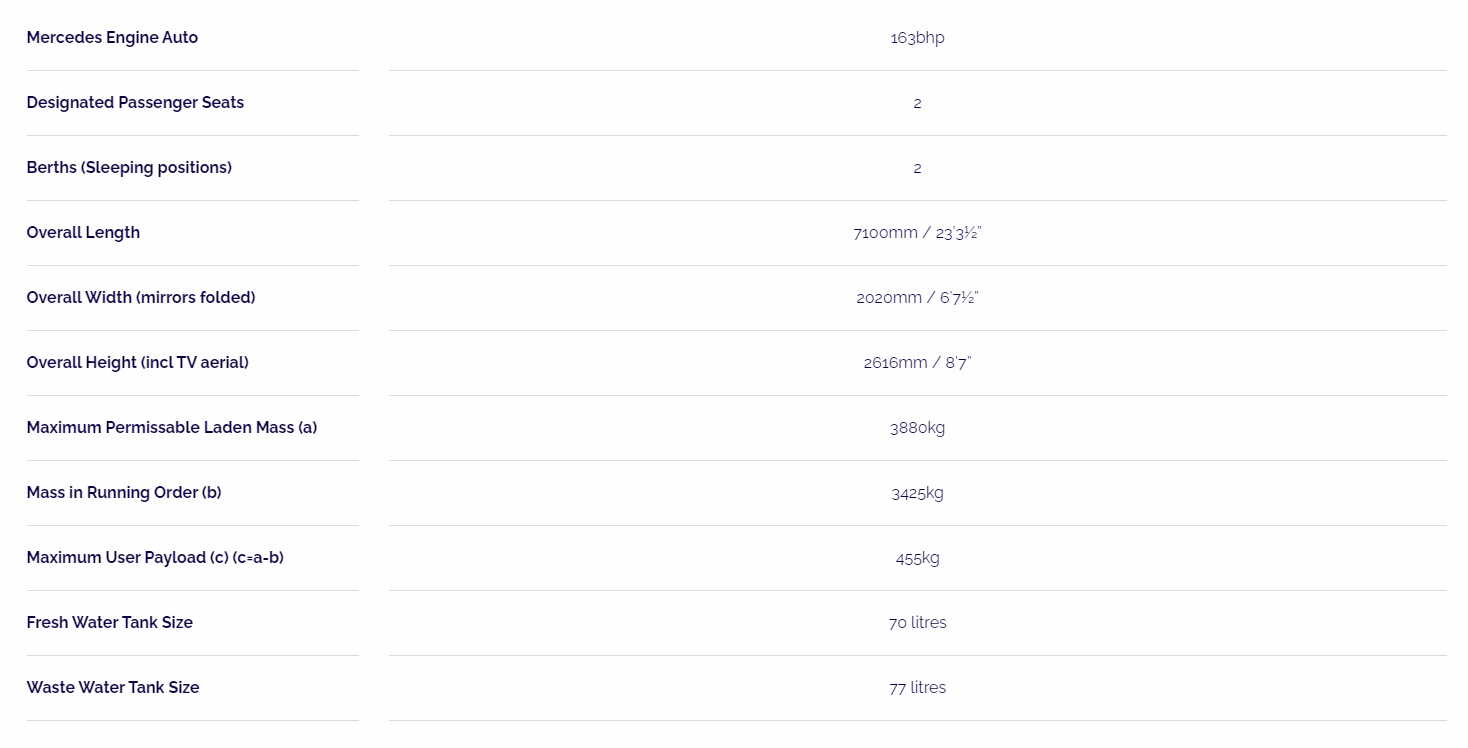This screenshot has height=748, width=1468.
Task: Click the 3425kg running order value
Action: point(917,493)
